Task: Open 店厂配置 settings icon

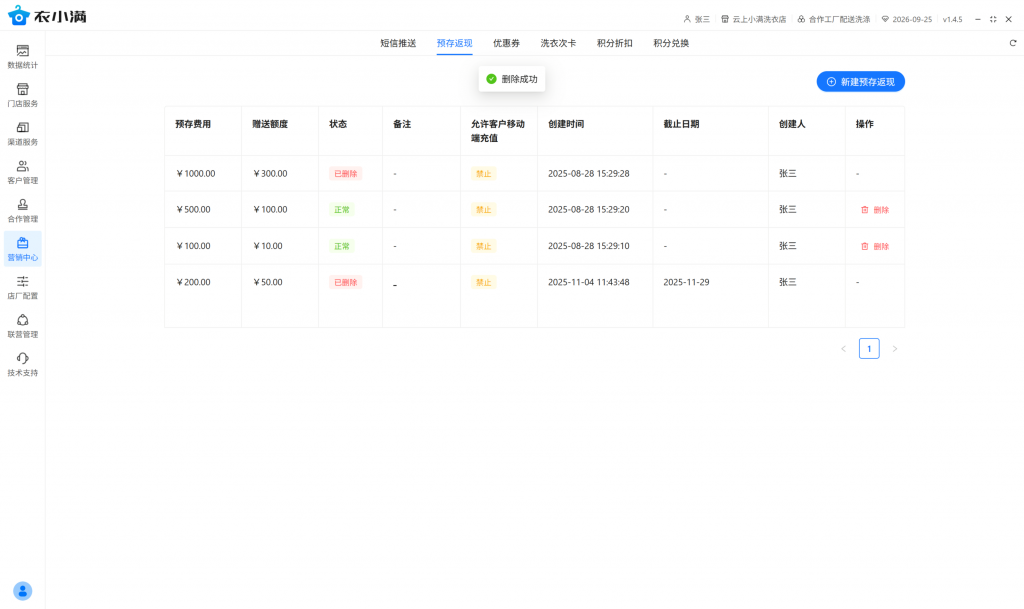Action: (22, 282)
